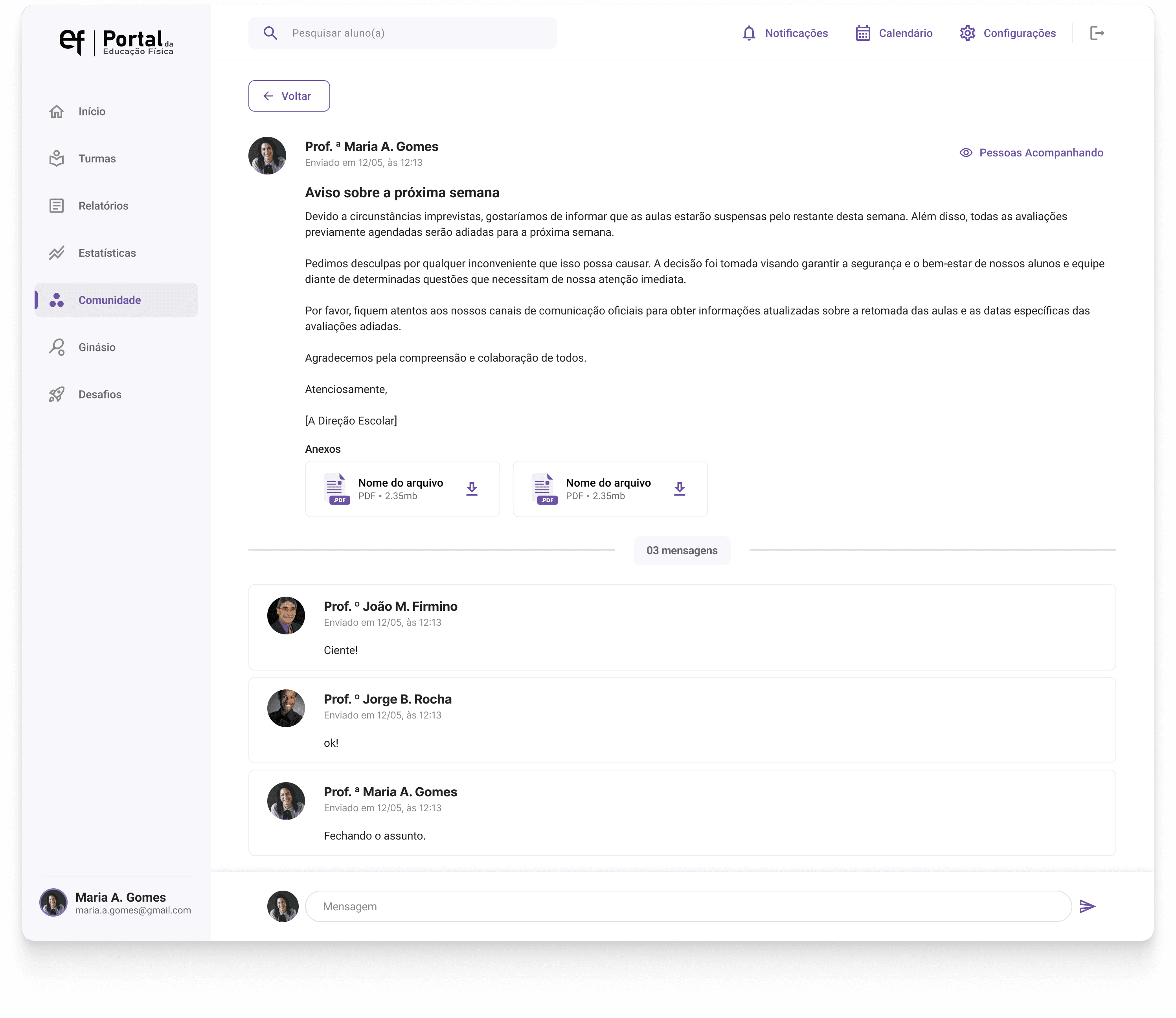Open the Turmas menu item

[116, 158]
